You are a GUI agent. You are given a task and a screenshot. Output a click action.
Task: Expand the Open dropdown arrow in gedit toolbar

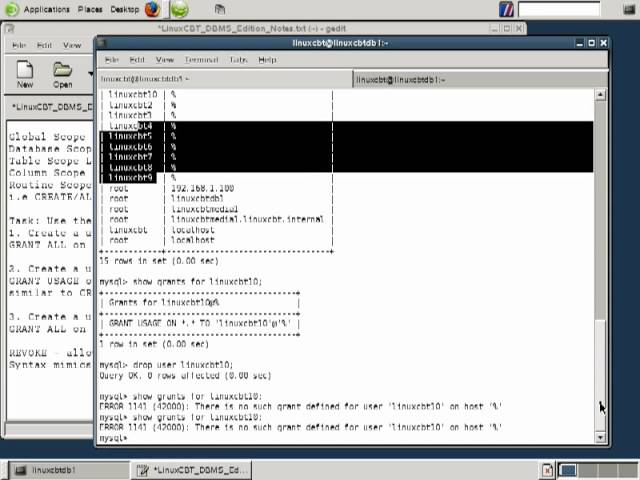pyautogui.click(x=90, y=73)
